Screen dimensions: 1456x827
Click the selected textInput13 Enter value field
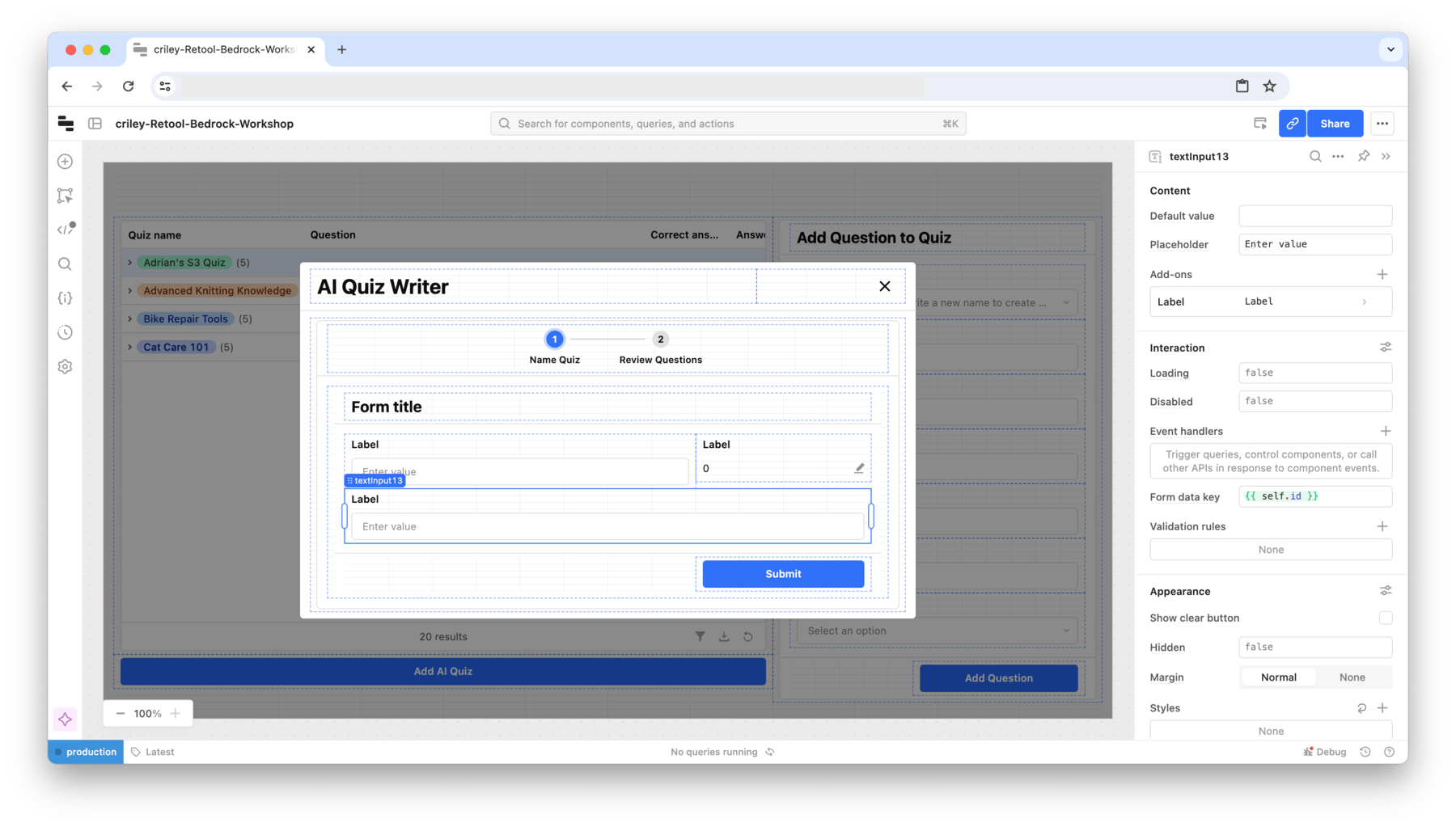click(x=607, y=526)
